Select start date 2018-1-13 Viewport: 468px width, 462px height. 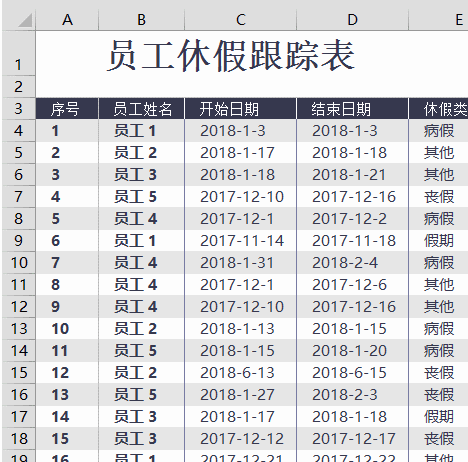point(240,329)
